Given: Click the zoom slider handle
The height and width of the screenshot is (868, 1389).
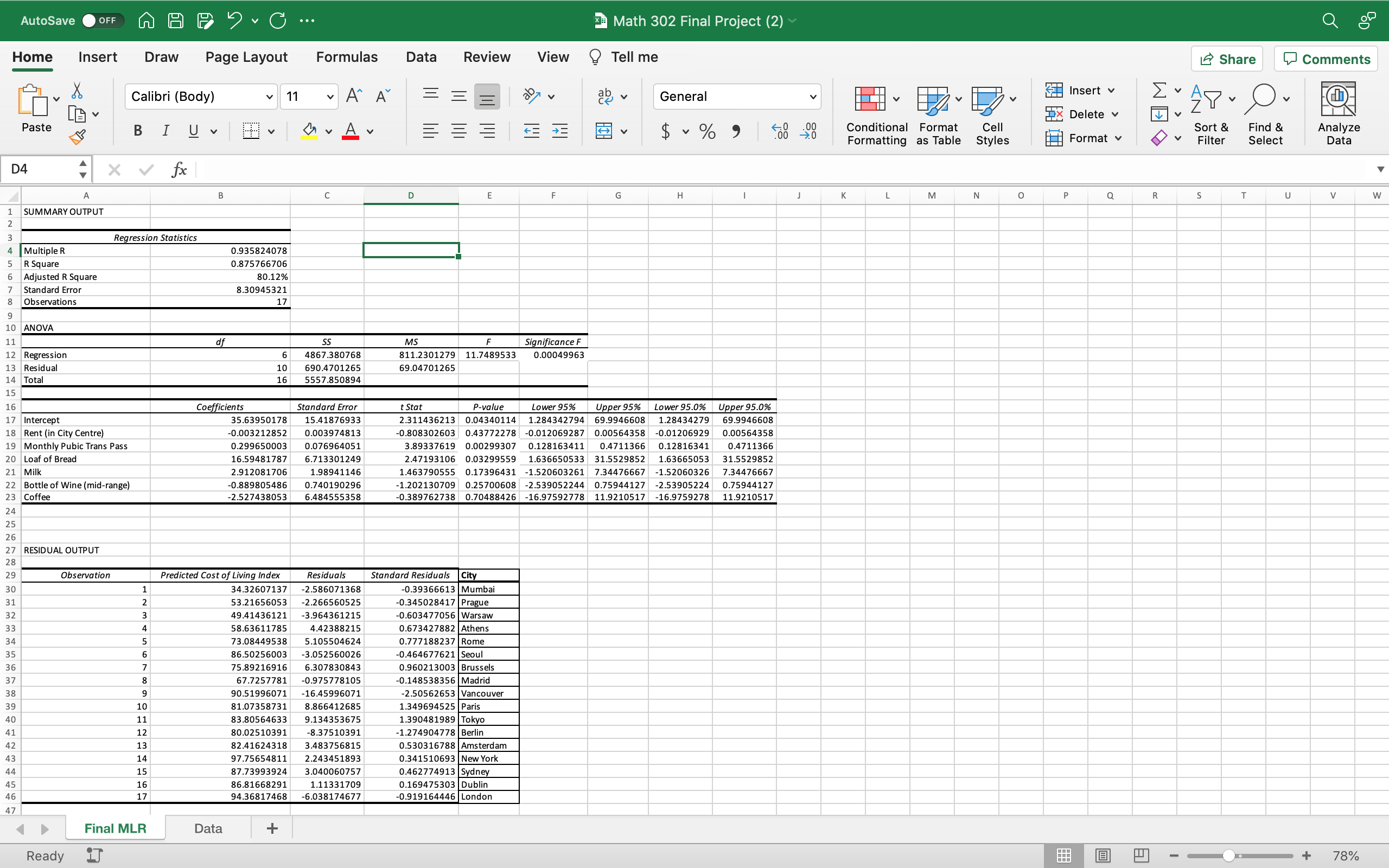Looking at the screenshot, I should pos(1228,856).
